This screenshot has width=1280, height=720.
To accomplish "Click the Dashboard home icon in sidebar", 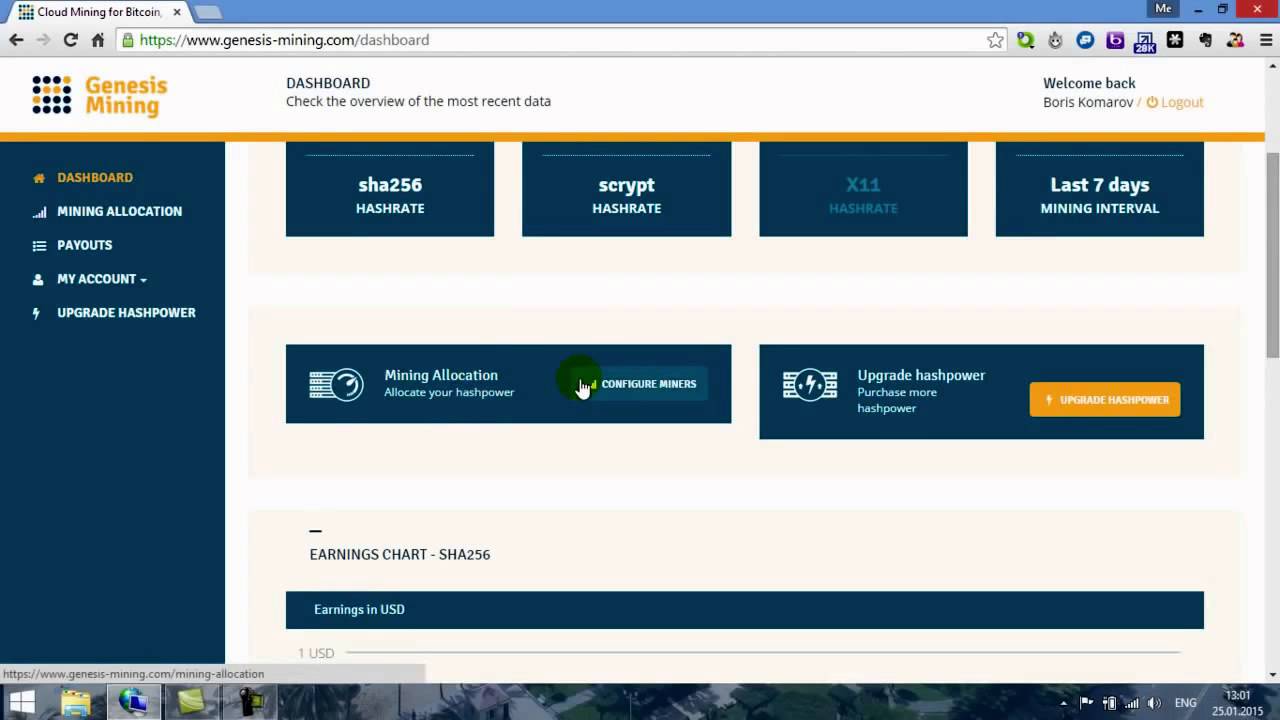I will click(x=39, y=178).
